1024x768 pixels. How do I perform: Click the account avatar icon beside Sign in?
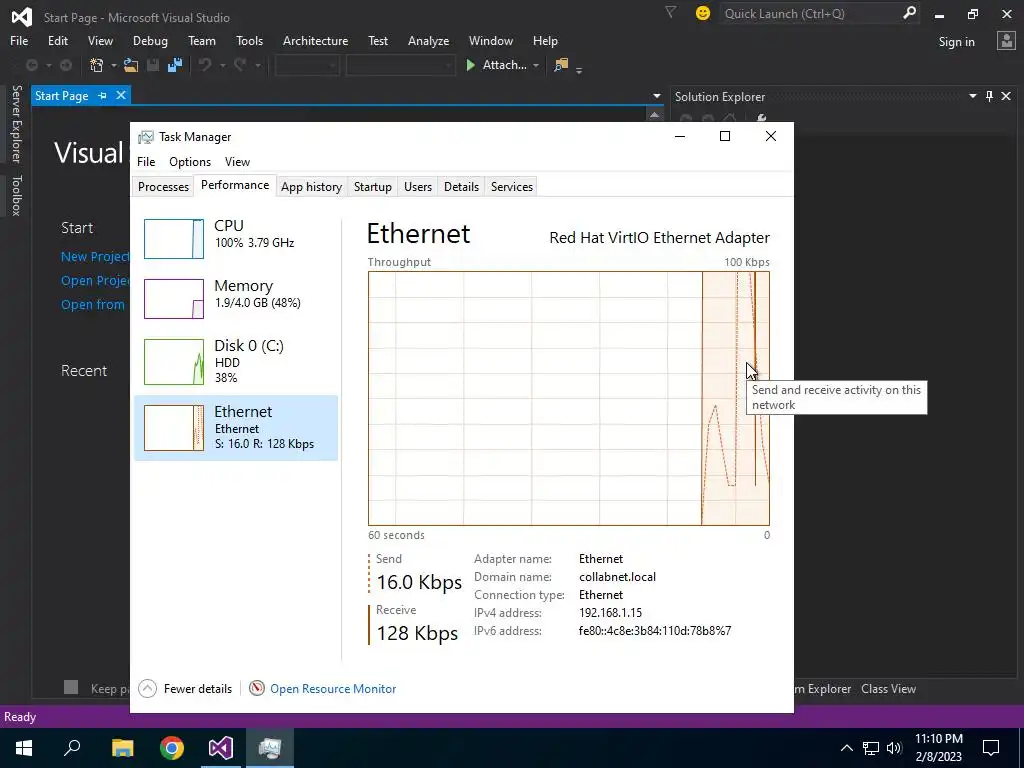tap(1006, 40)
